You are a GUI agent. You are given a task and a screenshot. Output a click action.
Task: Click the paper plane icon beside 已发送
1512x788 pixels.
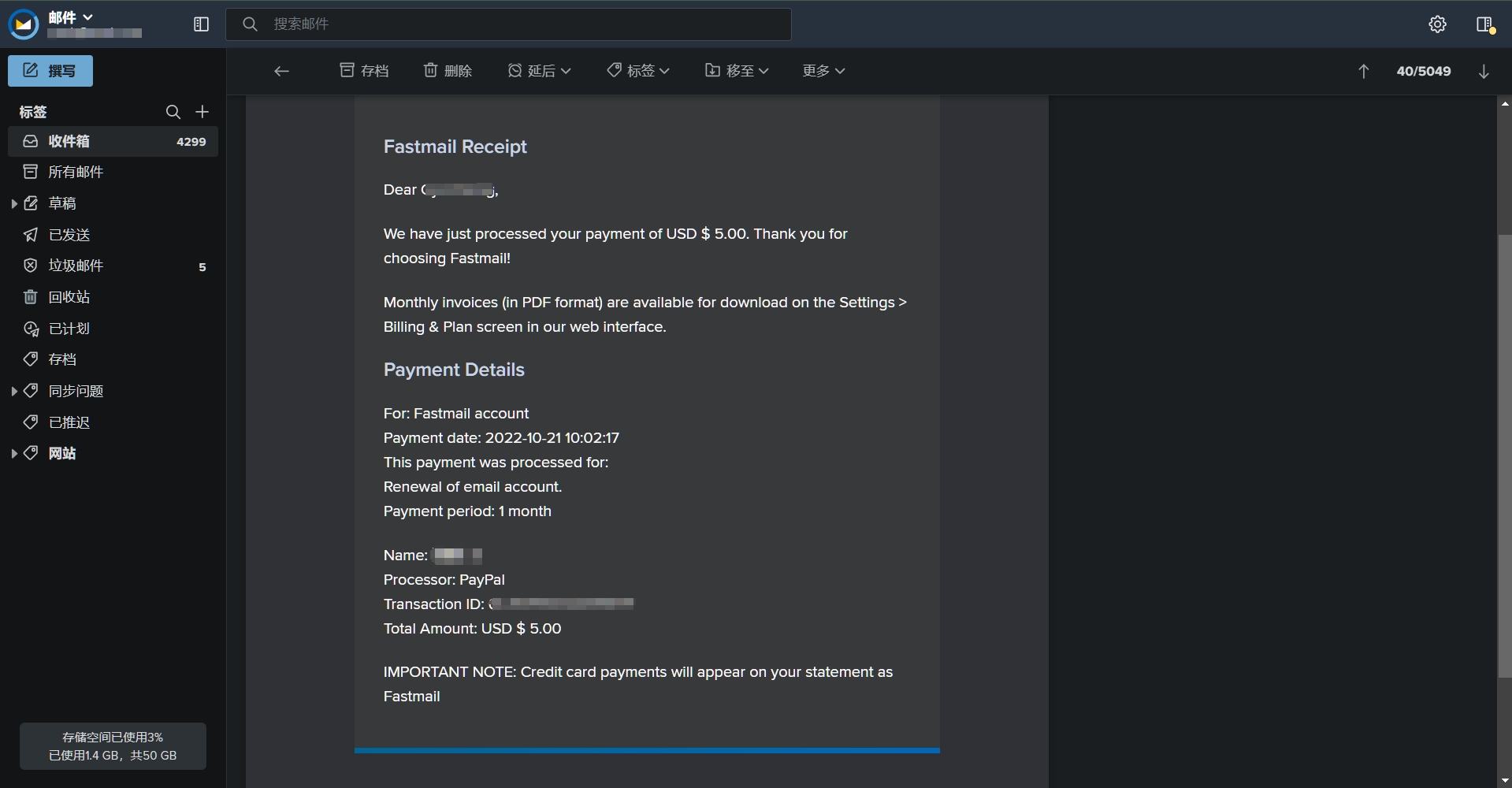point(31,235)
